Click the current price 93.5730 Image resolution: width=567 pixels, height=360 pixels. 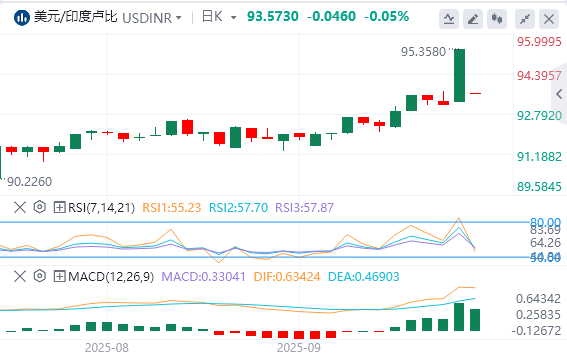[x=273, y=17]
